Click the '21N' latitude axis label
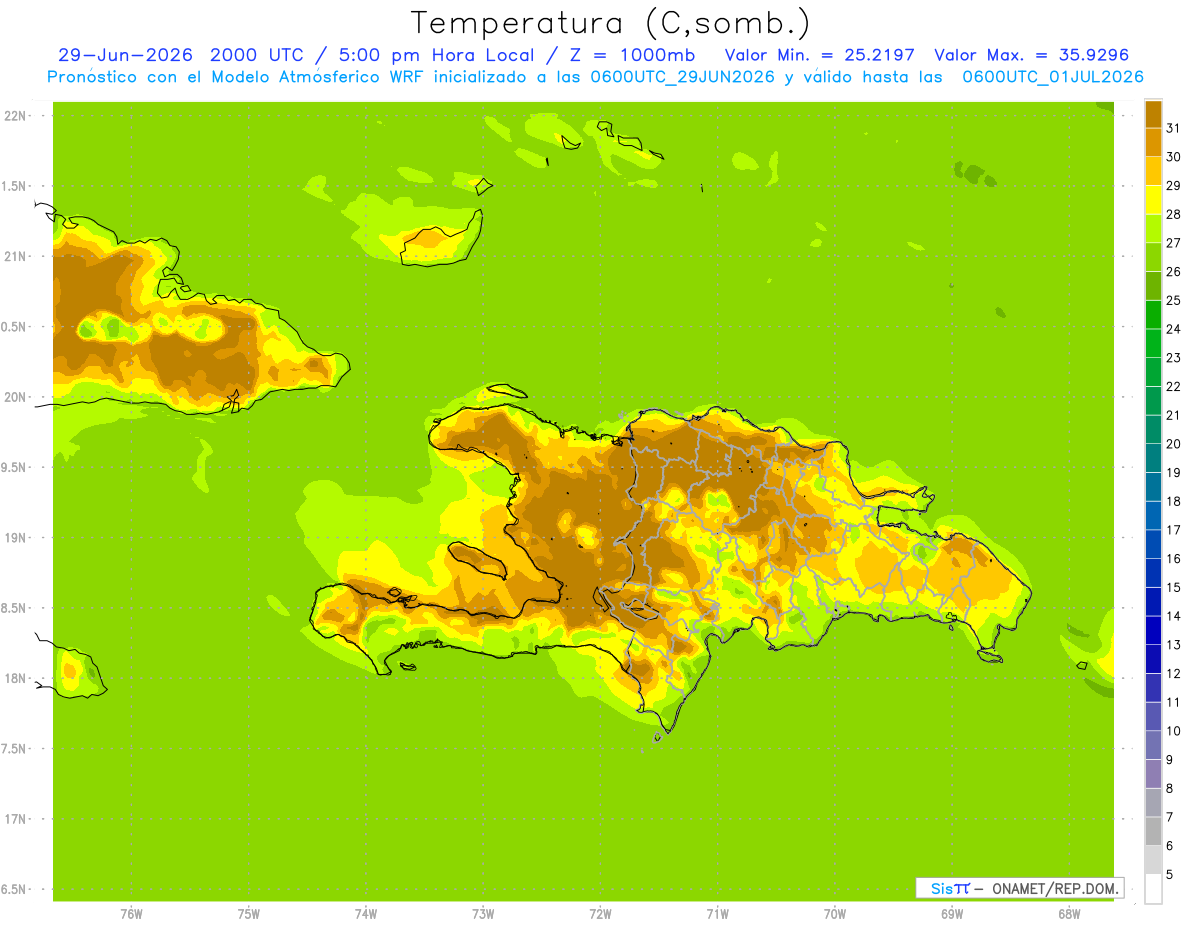This screenshot has width=1200, height=927. 17,256
